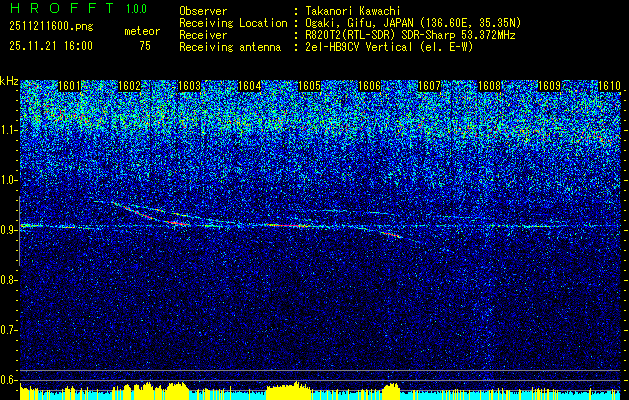Click the version number 1.0.0
This screenshot has height=400, width=629.
[x=136, y=9]
